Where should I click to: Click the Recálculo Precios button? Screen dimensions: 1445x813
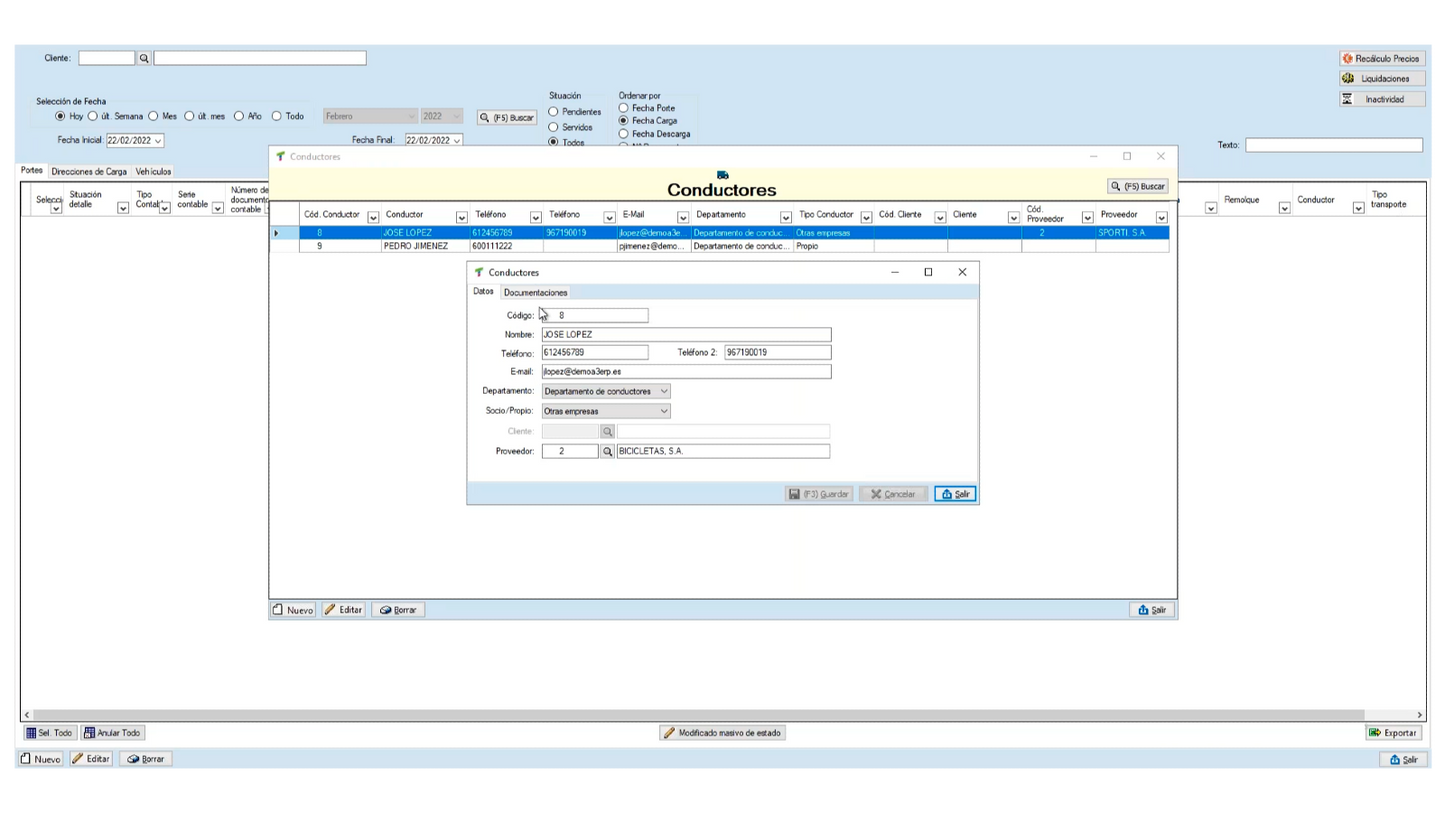click(1382, 59)
